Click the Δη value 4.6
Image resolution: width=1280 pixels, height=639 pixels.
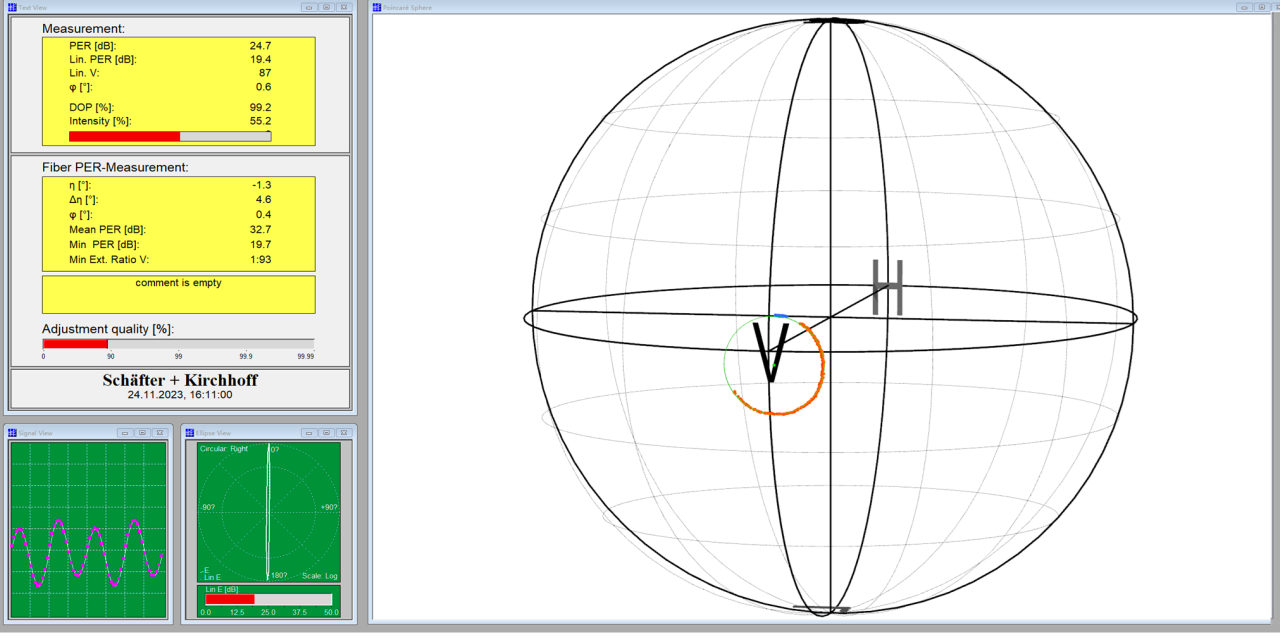(x=264, y=199)
